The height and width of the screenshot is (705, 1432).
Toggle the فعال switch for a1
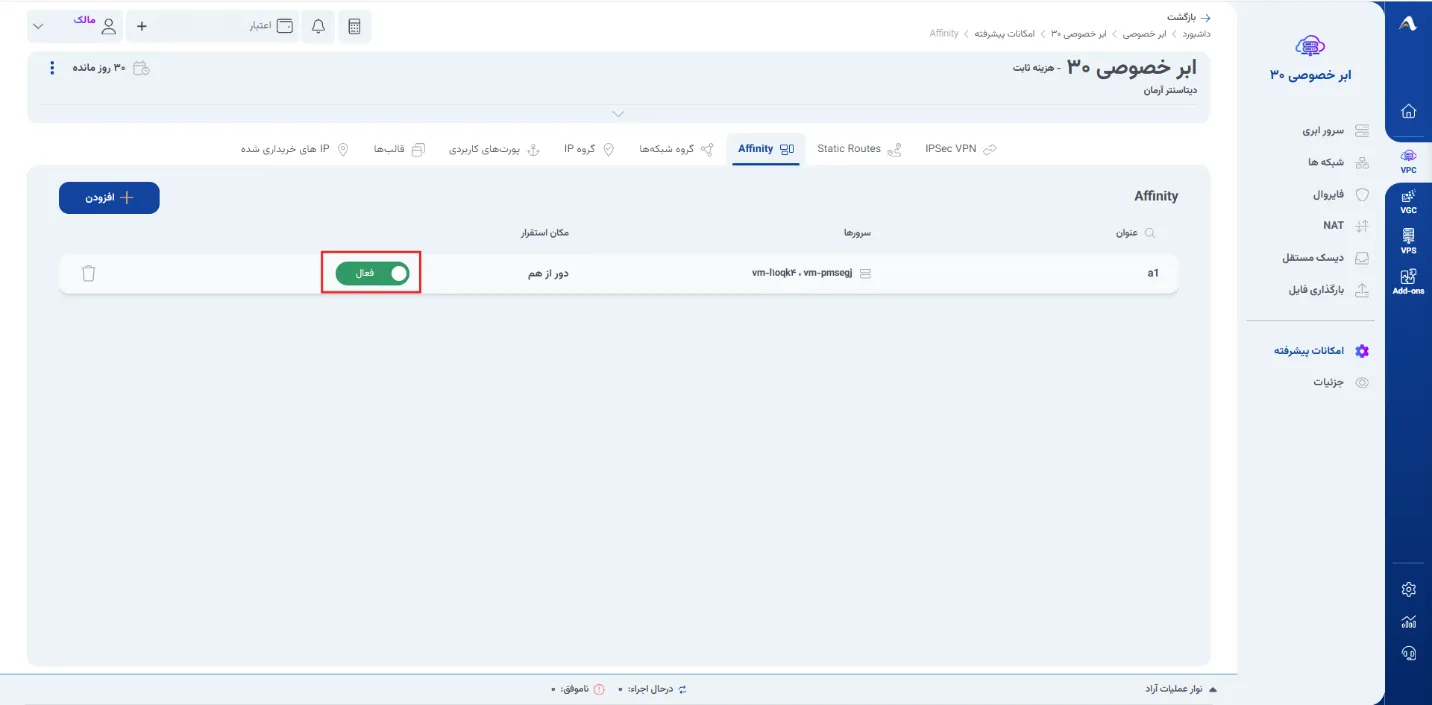(x=372, y=273)
